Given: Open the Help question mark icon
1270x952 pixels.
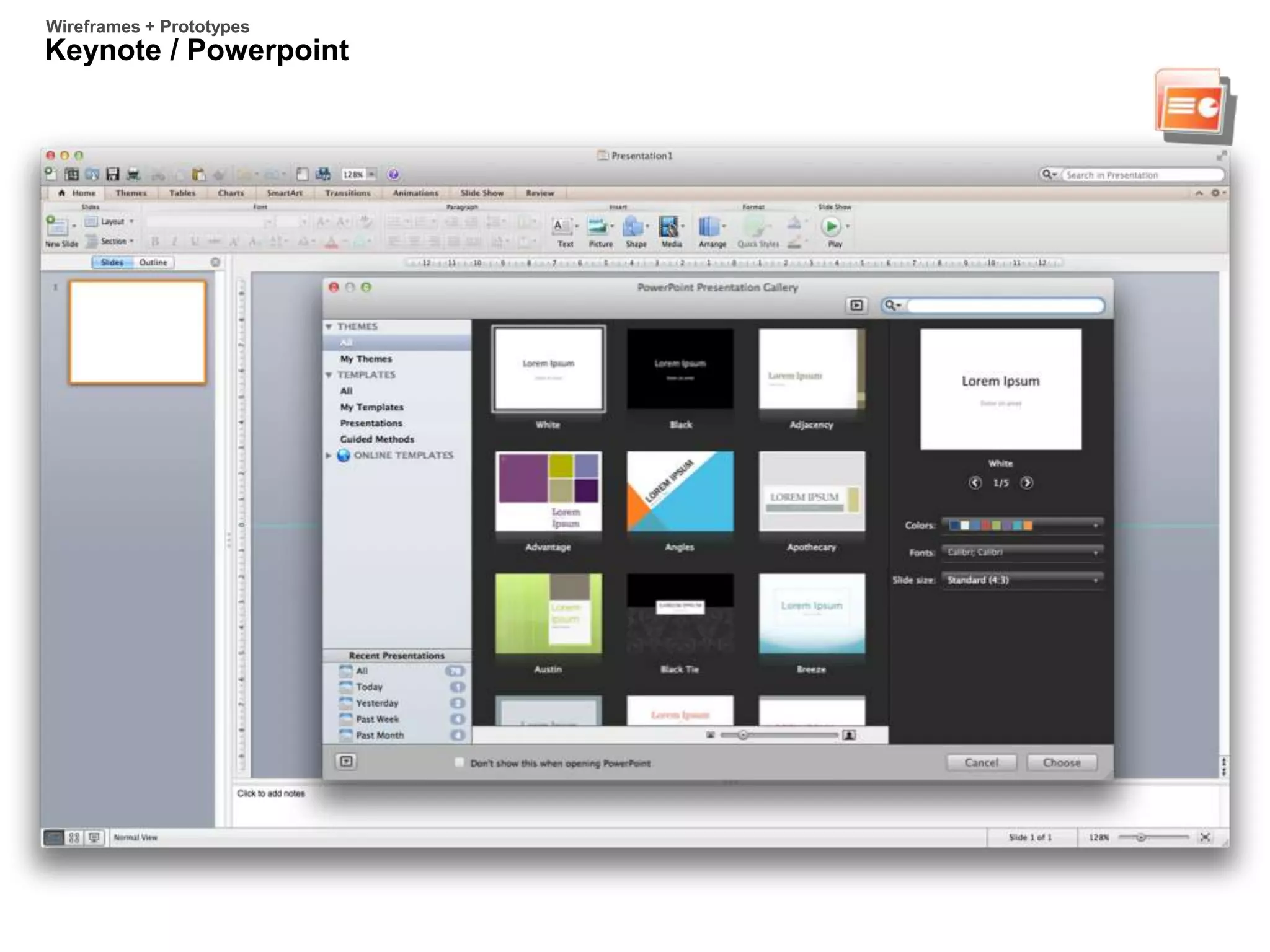Looking at the screenshot, I should 393,174.
